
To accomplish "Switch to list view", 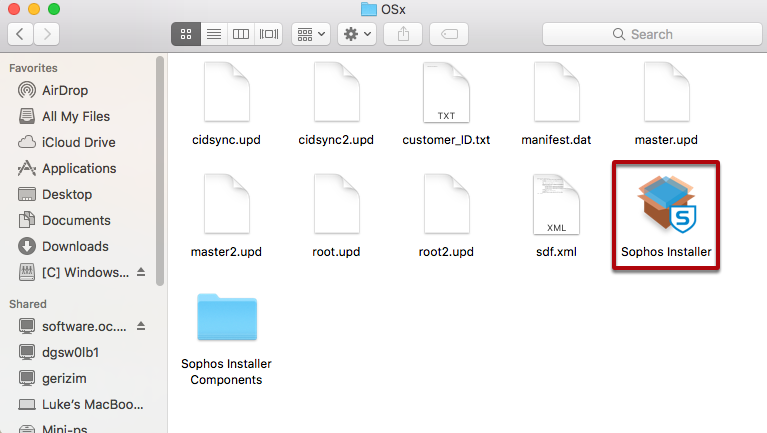I will coord(214,34).
